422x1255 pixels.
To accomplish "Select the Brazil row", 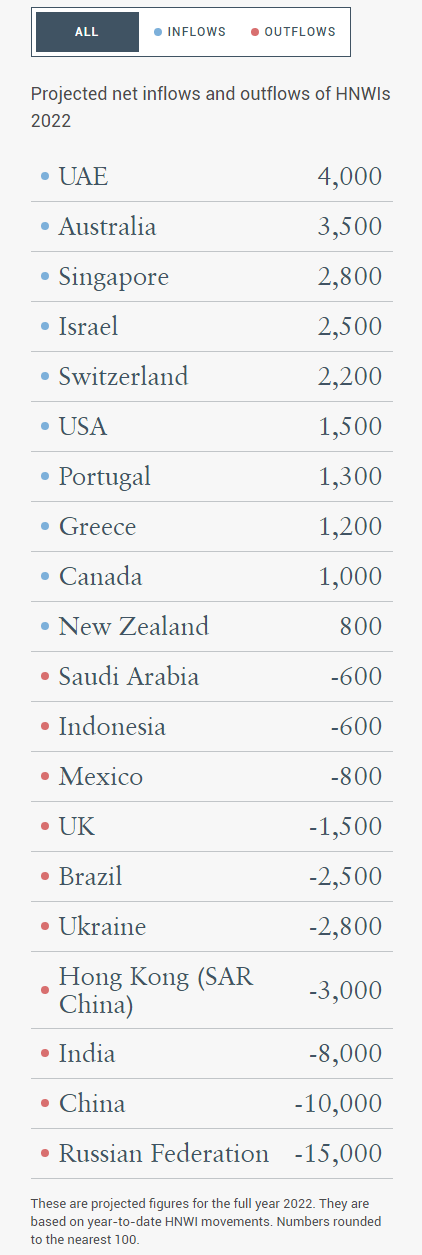I will tap(211, 877).
